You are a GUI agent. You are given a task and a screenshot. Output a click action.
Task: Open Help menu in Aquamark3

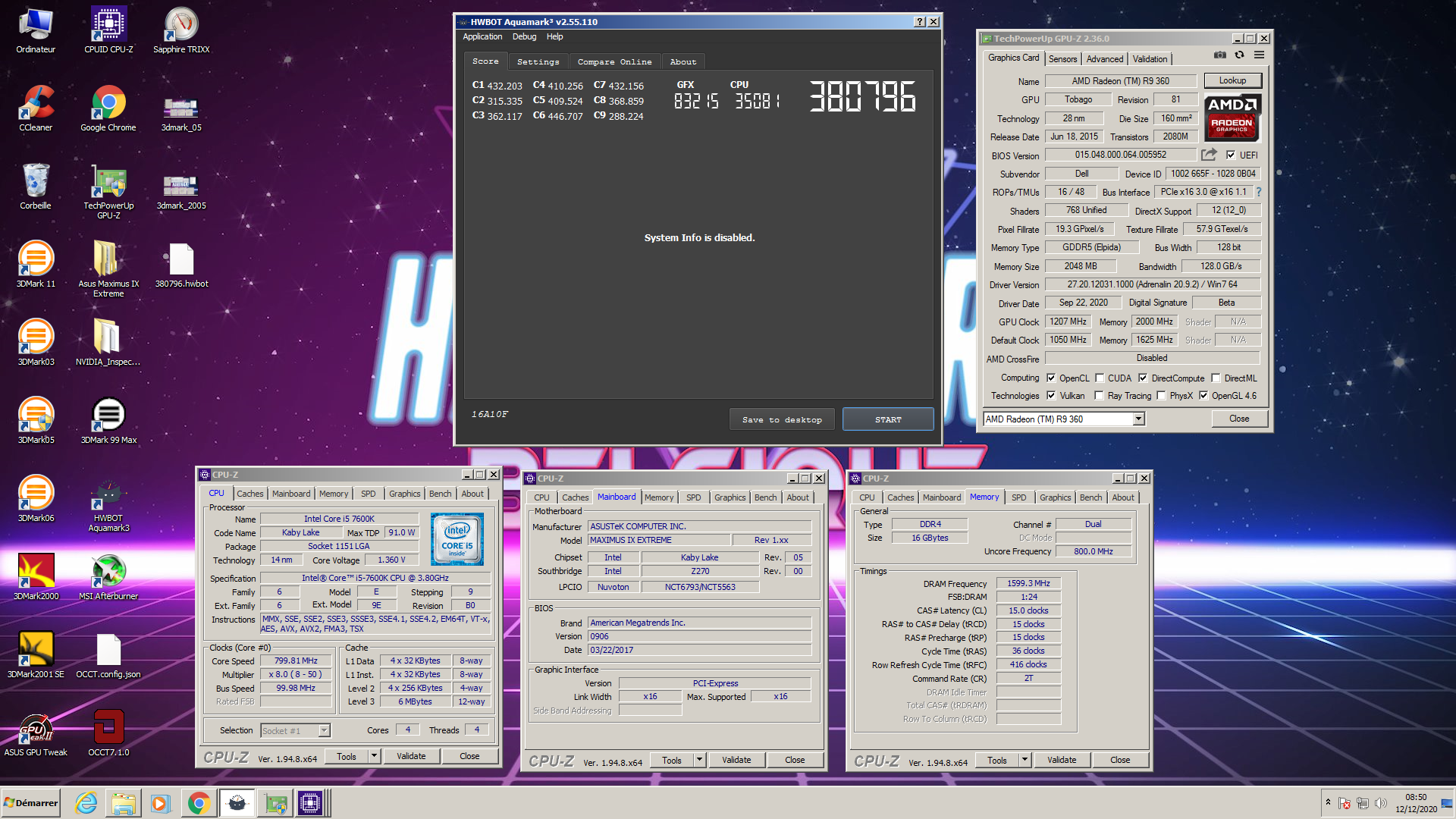555,36
